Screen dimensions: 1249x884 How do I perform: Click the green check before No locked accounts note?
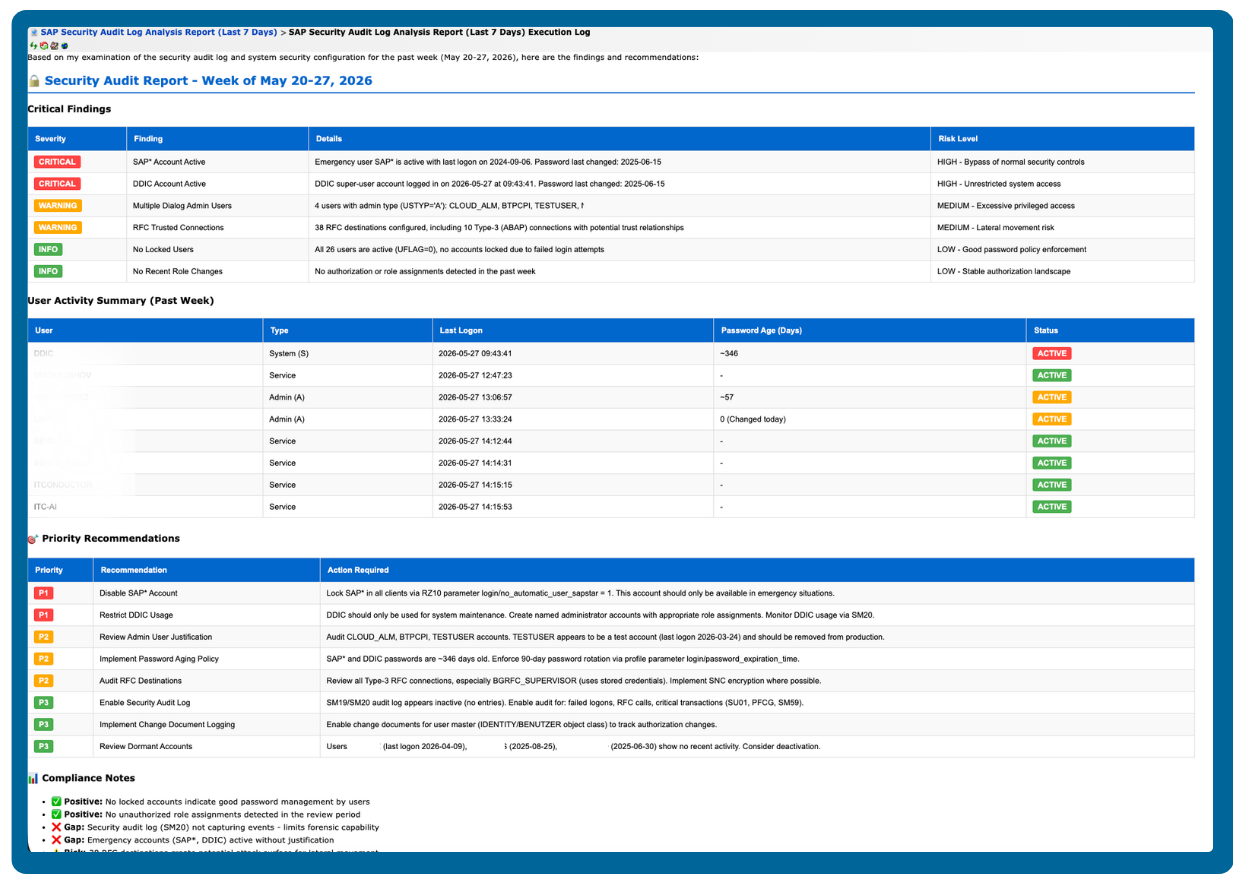coord(56,801)
